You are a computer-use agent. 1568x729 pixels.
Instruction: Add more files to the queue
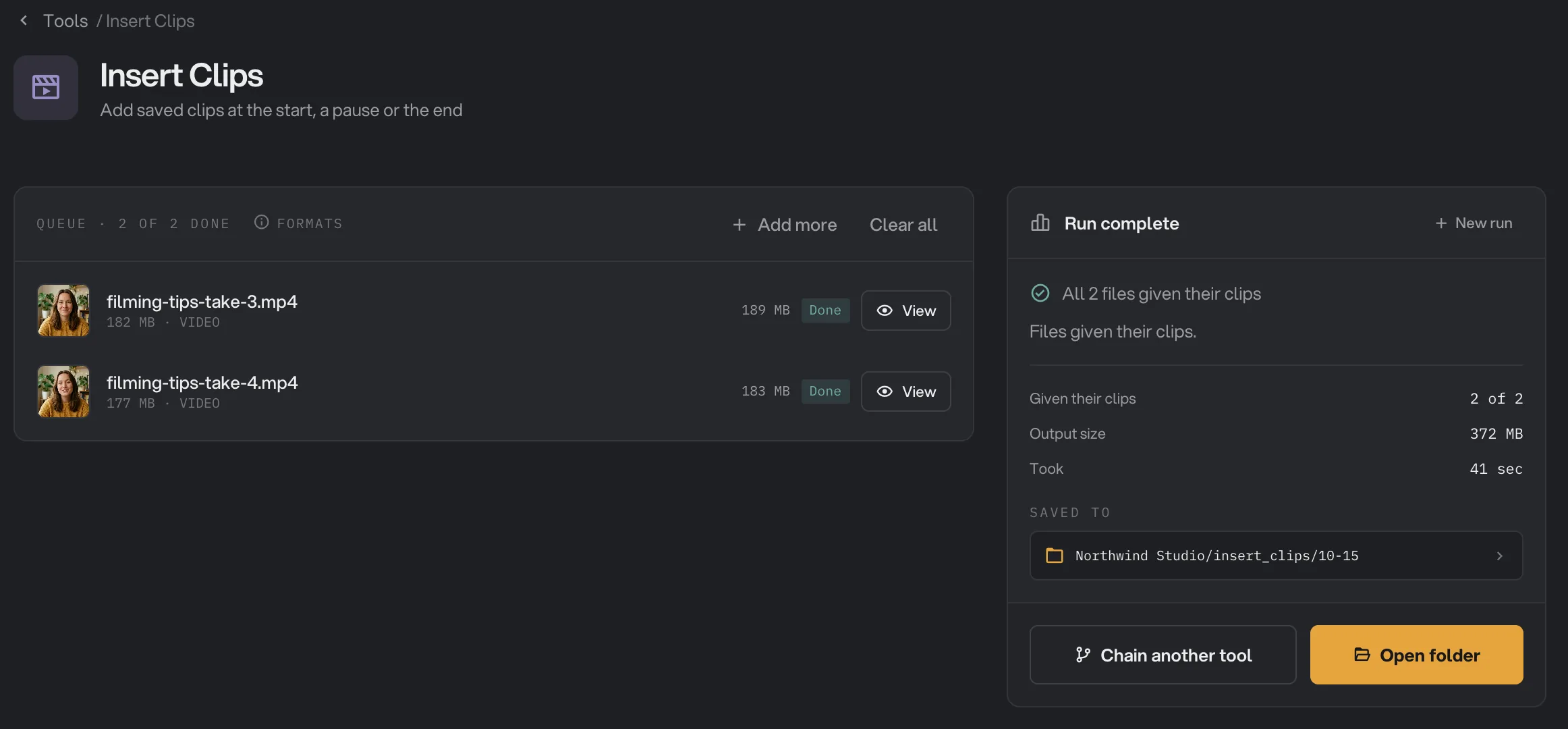point(785,225)
